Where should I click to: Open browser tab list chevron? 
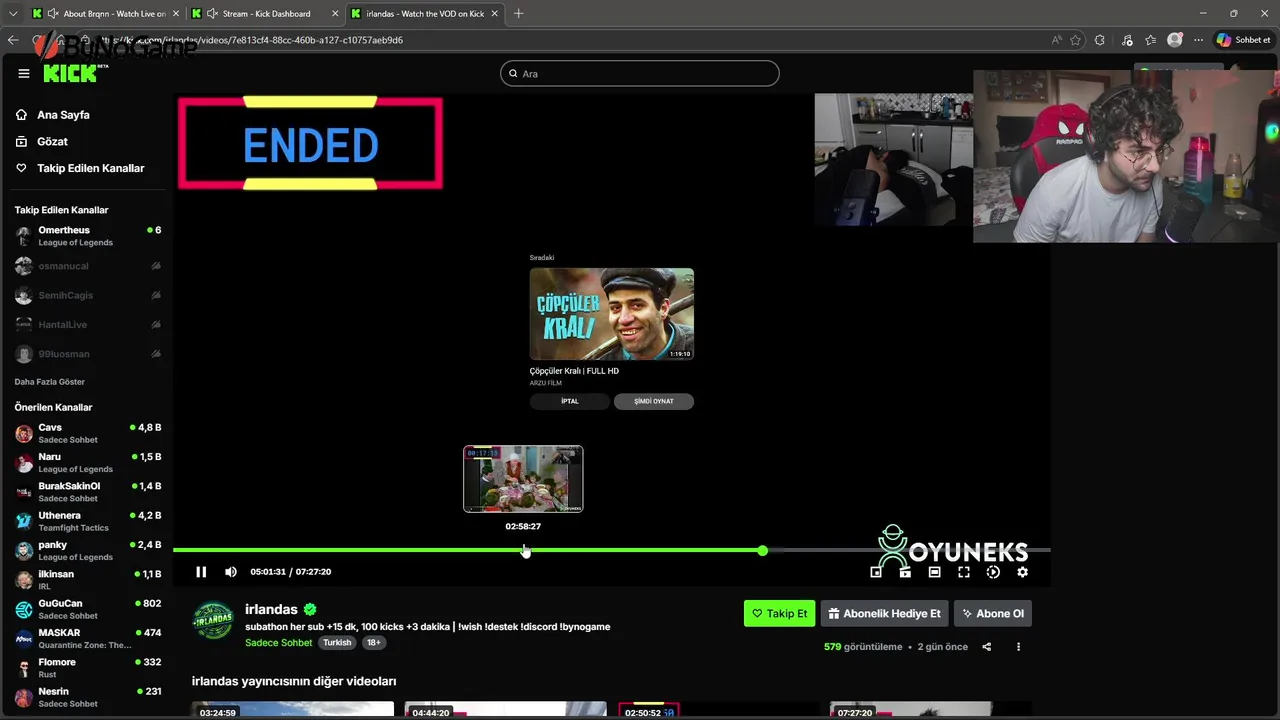tap(13, 14)
